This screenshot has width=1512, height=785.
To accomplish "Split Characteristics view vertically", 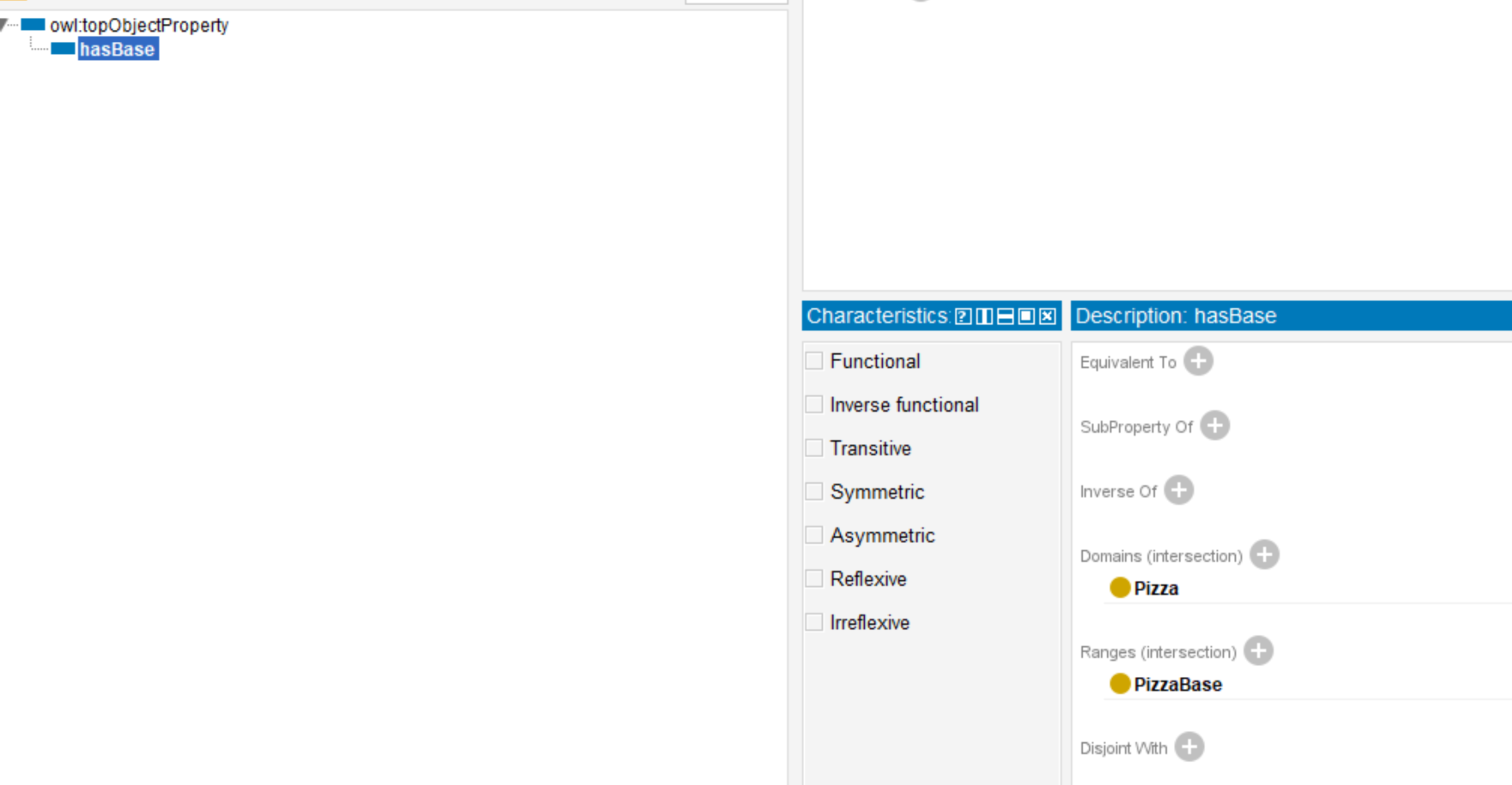I will (984, 317).
